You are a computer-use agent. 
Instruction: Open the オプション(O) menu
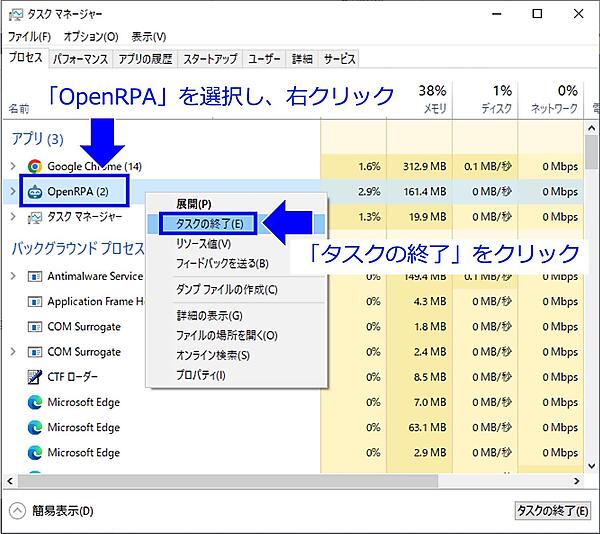click(x=91, y=37)
